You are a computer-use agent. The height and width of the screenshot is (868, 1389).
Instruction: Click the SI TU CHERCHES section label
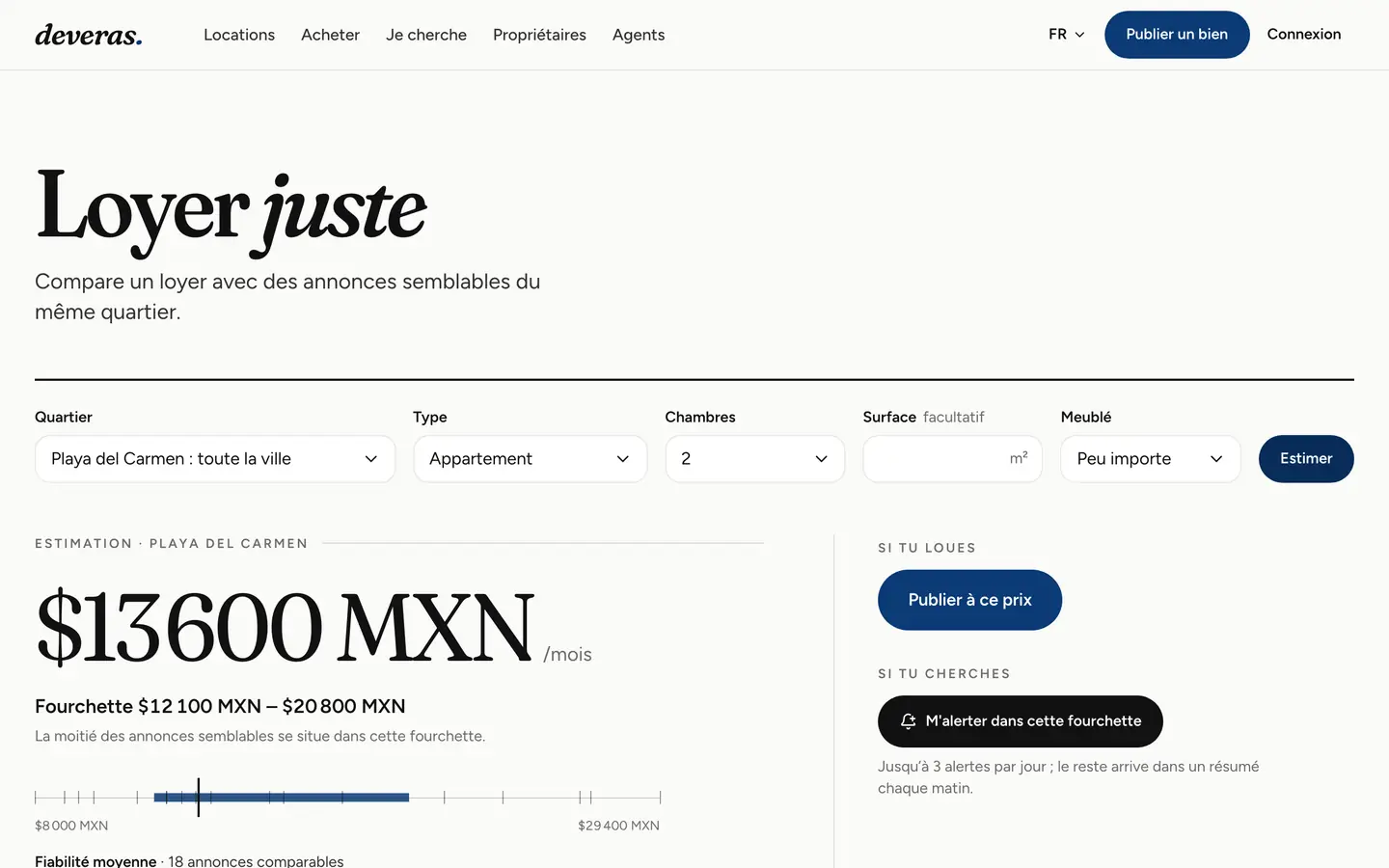point(944,674)
